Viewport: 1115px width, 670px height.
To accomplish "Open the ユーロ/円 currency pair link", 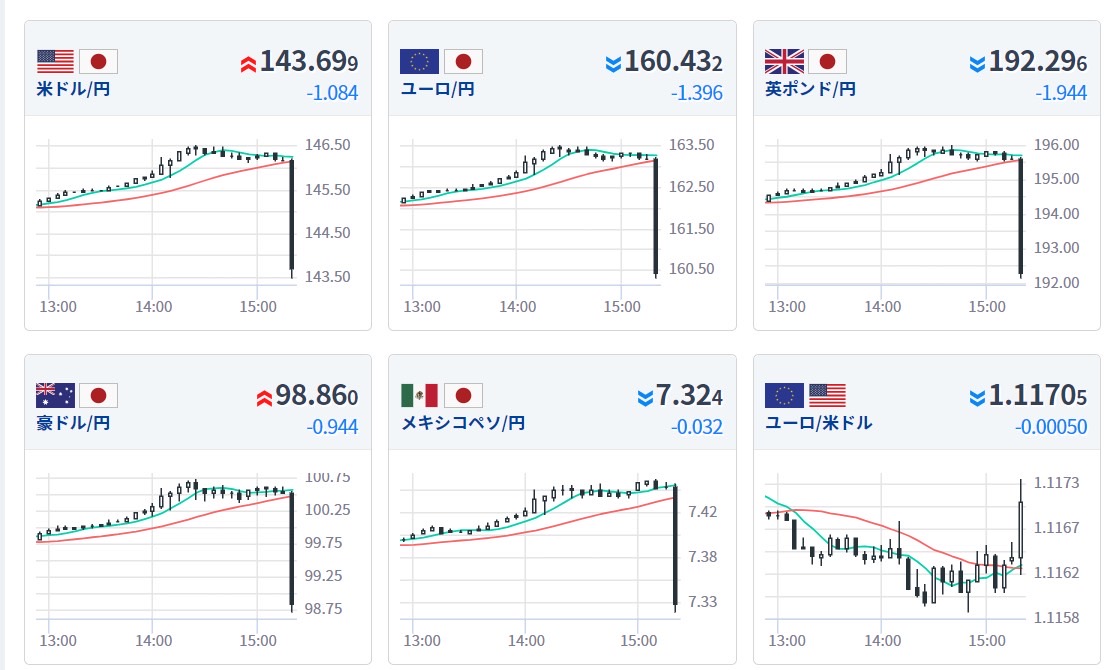I will 437,89.
